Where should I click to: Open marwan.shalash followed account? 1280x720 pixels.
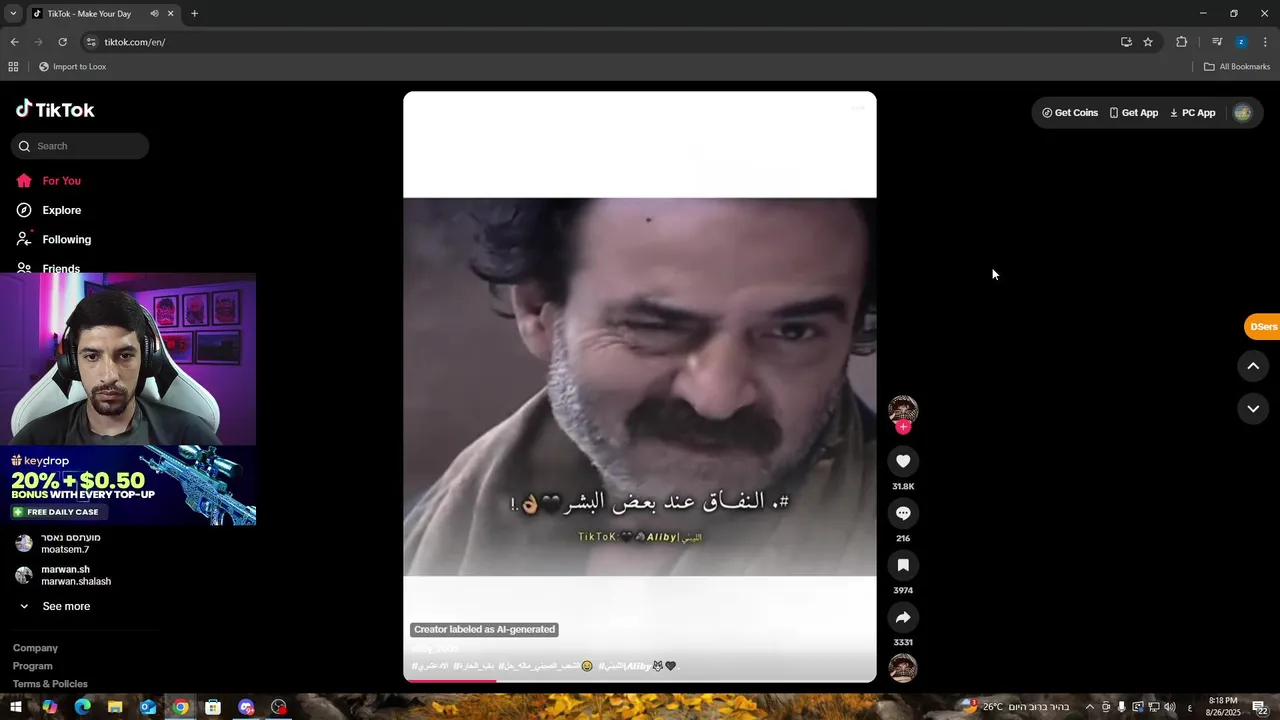click(64, 575)
